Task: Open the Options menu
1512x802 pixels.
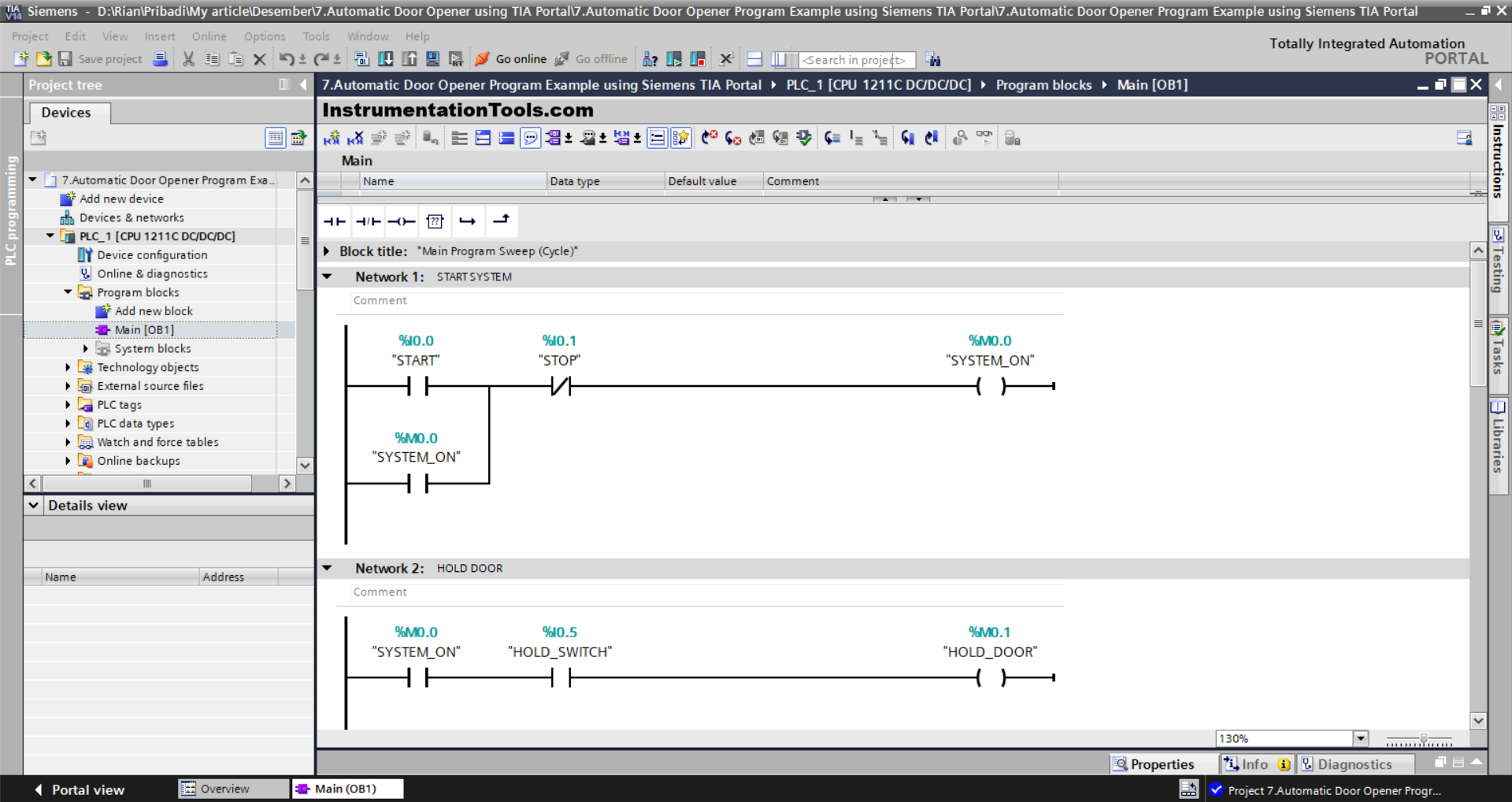Action: click(x=265, y=36)
